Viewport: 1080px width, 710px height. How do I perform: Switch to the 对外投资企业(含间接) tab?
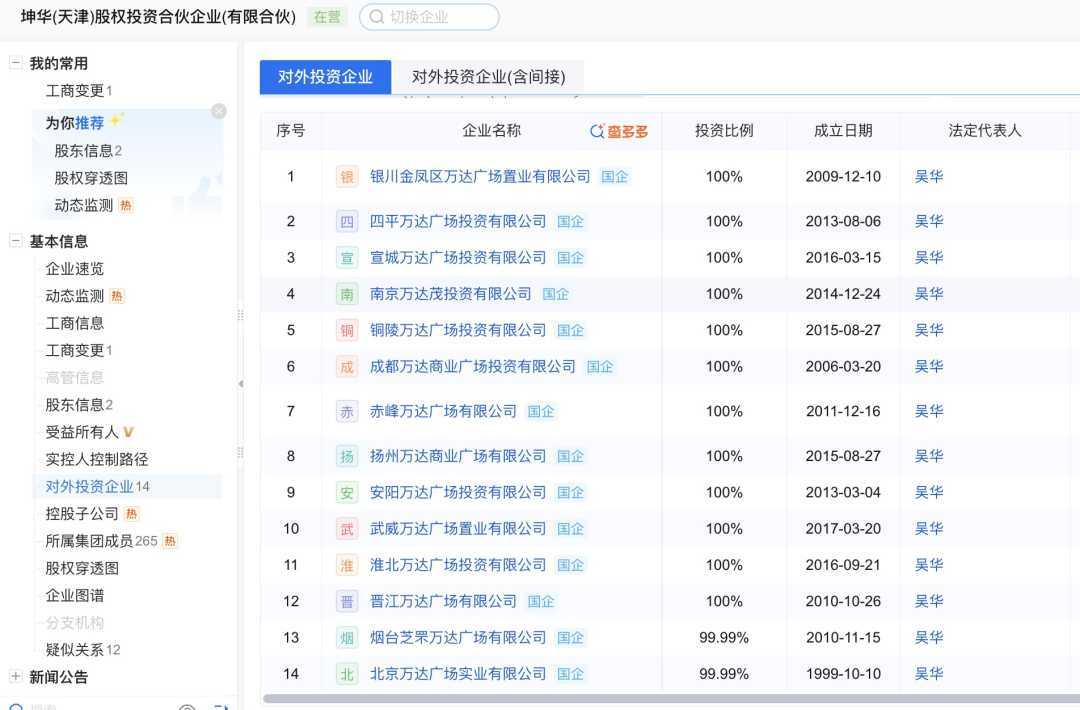[x=488, y=77]
